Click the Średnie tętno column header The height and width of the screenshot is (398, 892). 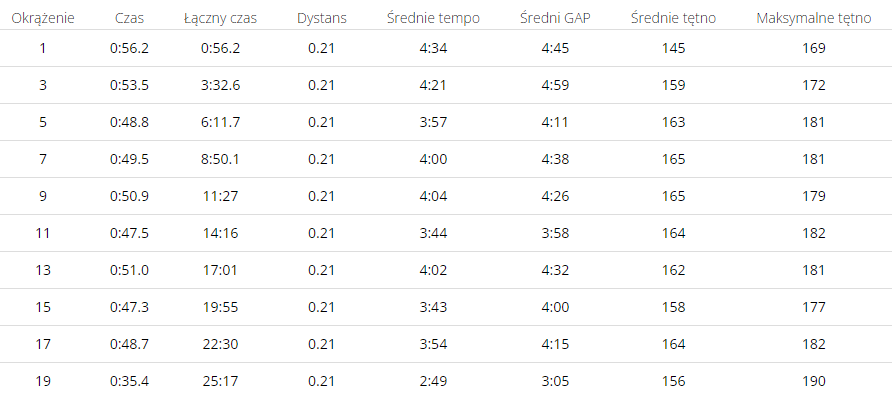673,18
